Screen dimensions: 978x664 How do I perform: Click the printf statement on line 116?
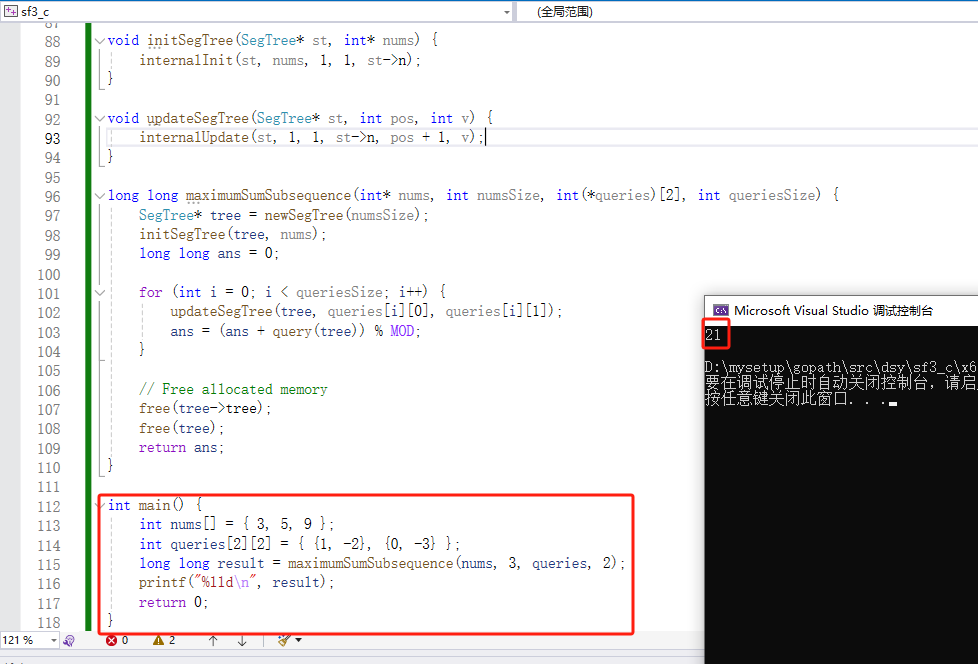click(236, 582)
